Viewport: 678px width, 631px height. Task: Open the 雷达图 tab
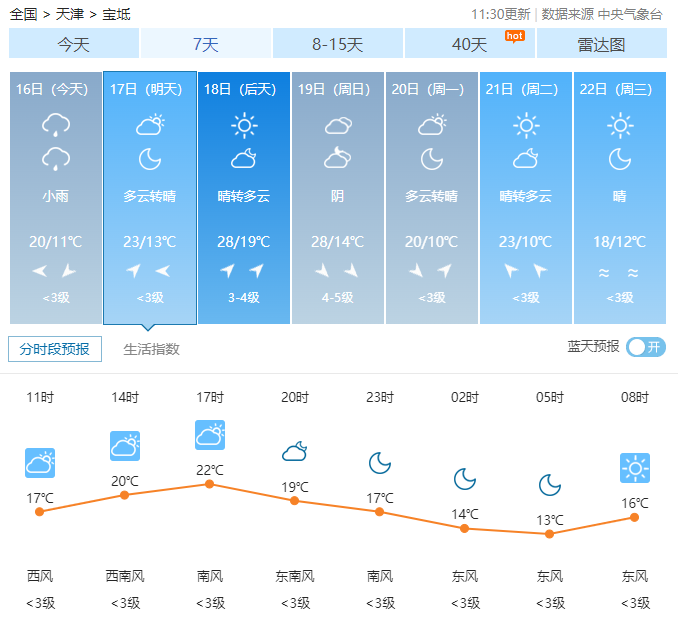pyautogui.click(x=601, y=44)
